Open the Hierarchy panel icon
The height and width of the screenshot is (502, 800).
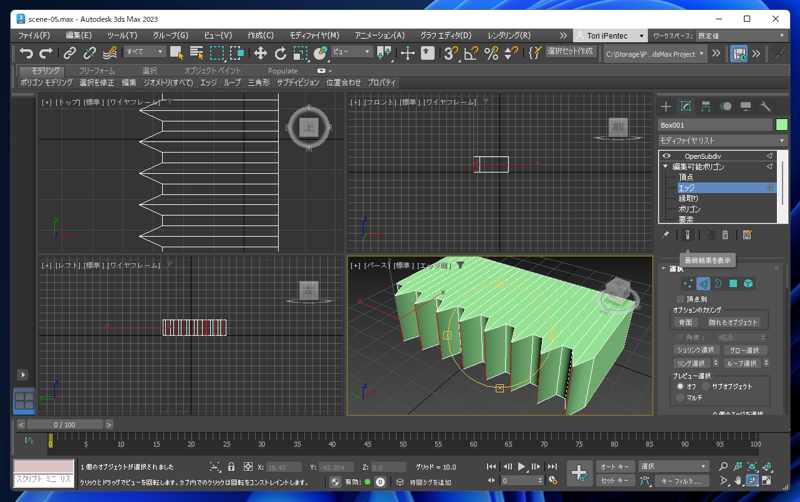tap(706, 106)
